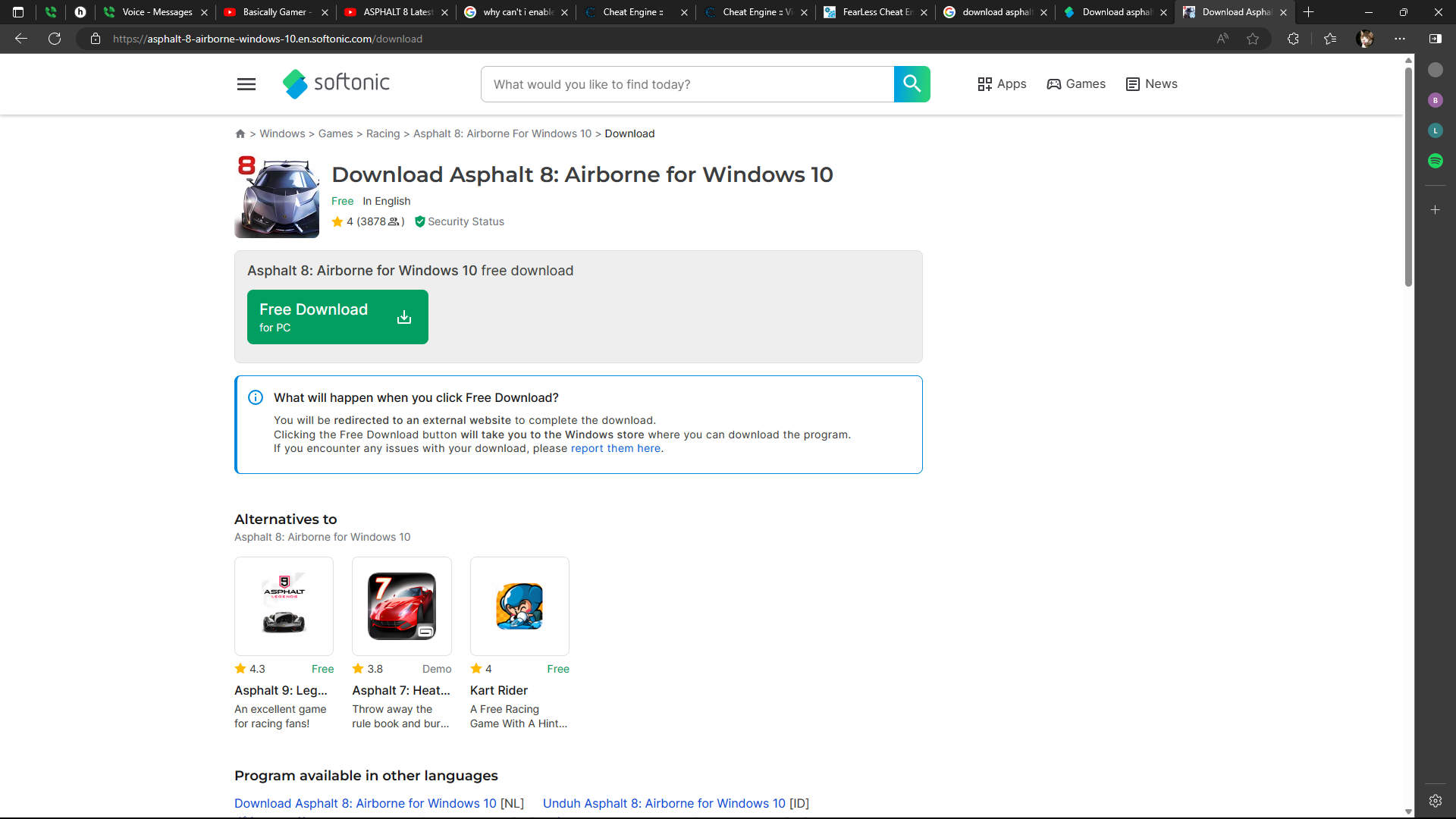The width and height of the screenshot is (1456, 819).
Task: Open the hamburger navigation menu
Action: [x=246, y=83]
